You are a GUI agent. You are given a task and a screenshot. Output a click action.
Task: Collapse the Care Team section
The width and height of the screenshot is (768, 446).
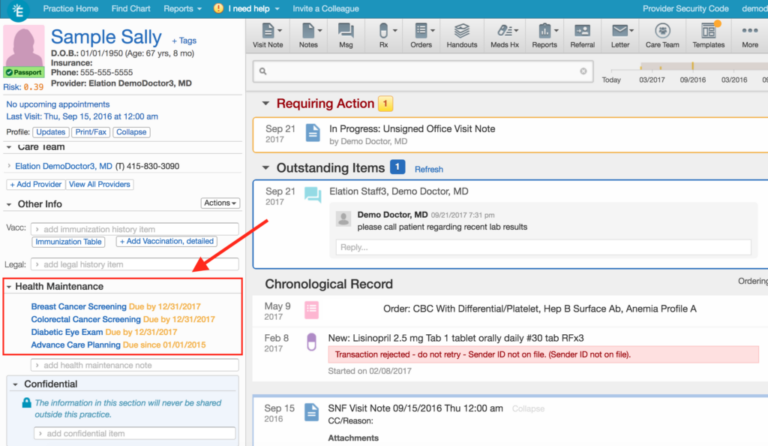(x=9, y=147)
